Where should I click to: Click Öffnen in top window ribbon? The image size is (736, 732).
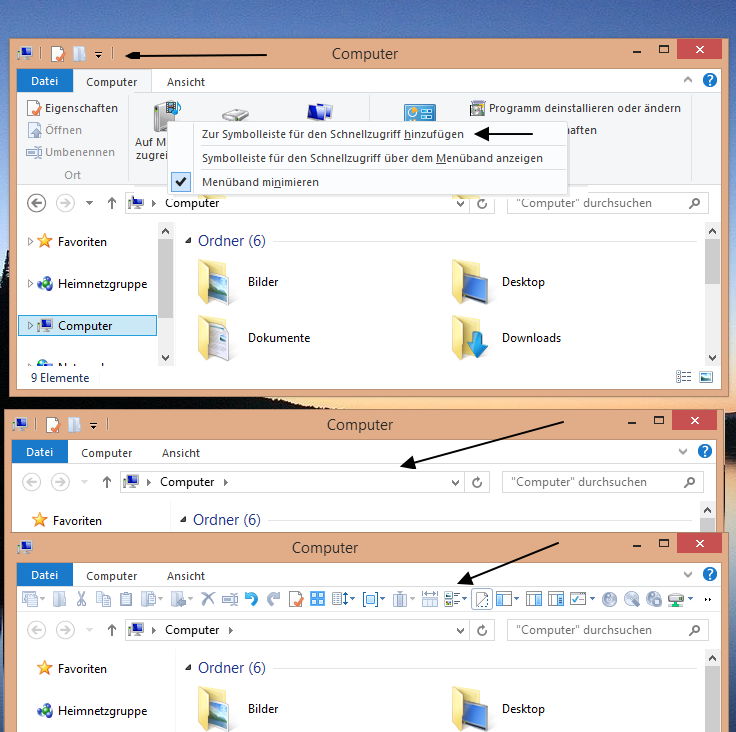pyautogui.click(x=55, y=130)
